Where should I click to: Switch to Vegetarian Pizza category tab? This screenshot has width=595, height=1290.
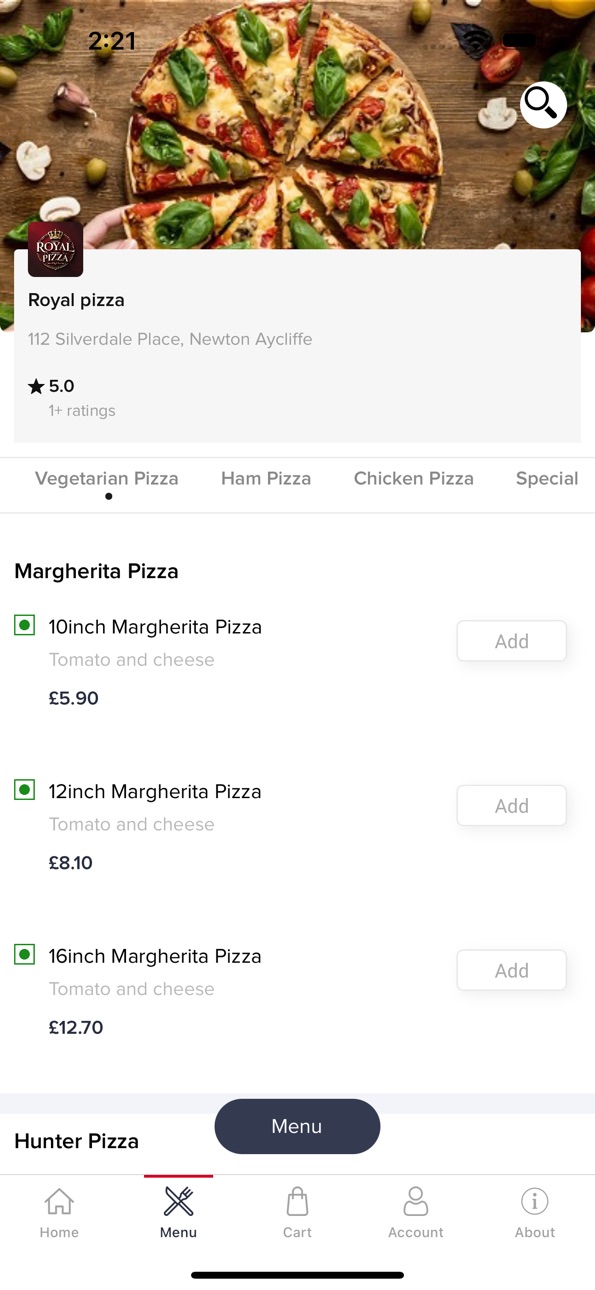click(x=107, y=479)
